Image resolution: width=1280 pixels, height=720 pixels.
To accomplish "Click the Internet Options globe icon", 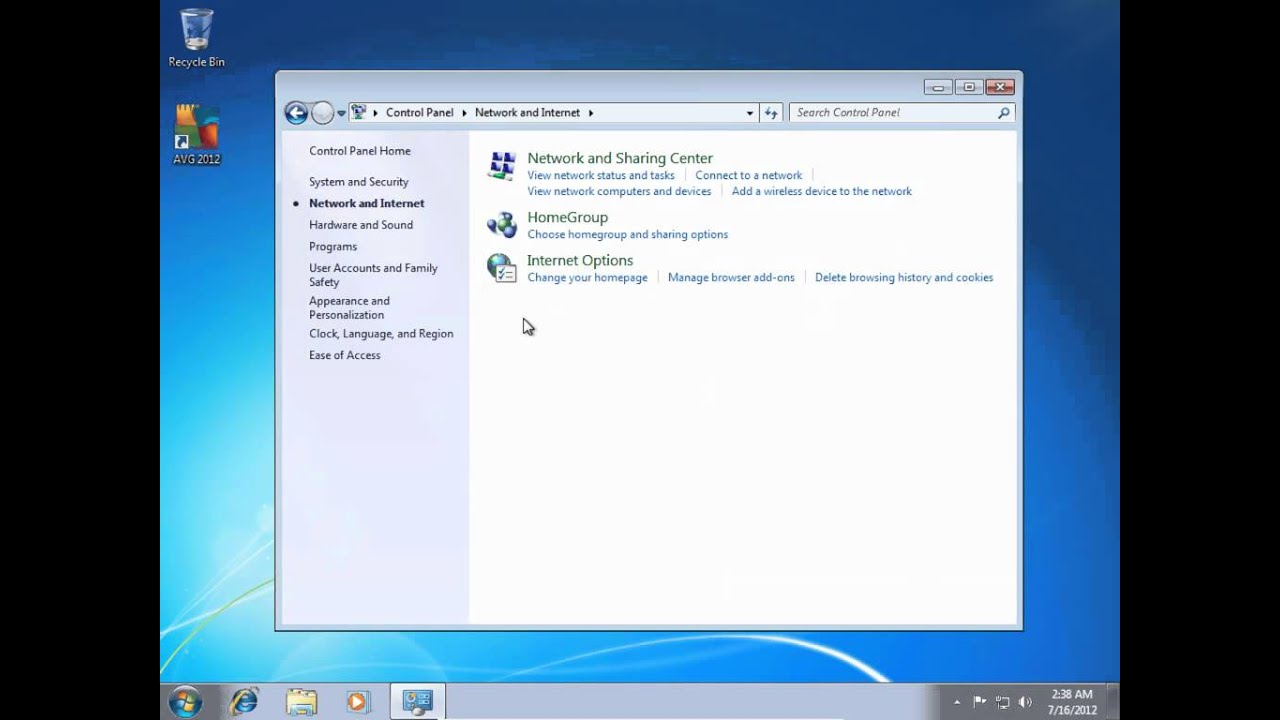I will pos(501,268).
